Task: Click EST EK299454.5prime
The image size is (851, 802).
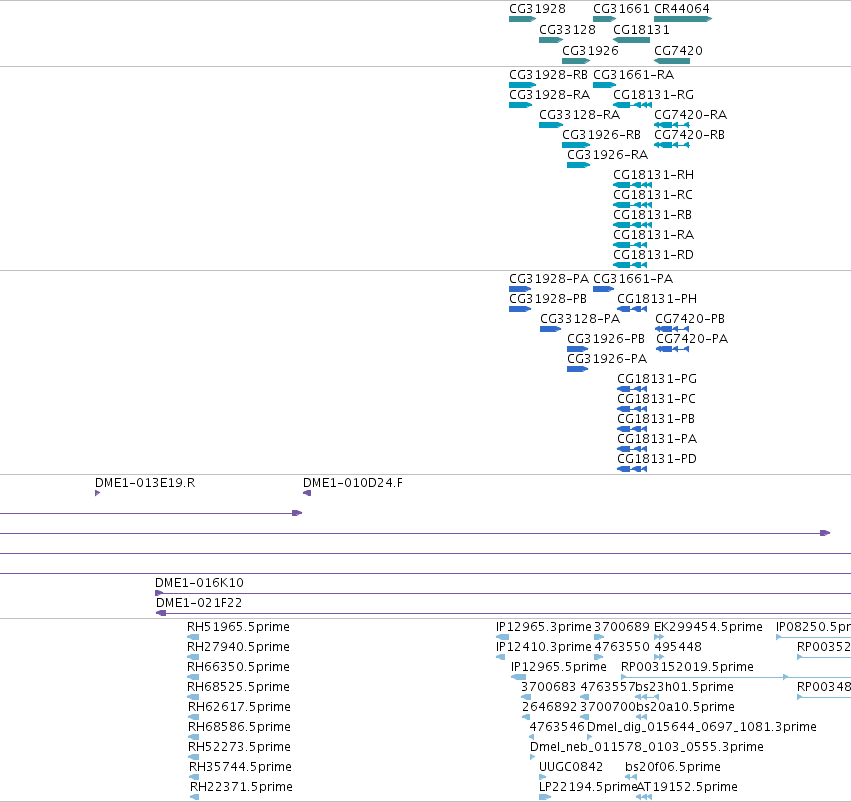Action: (659, 638)
